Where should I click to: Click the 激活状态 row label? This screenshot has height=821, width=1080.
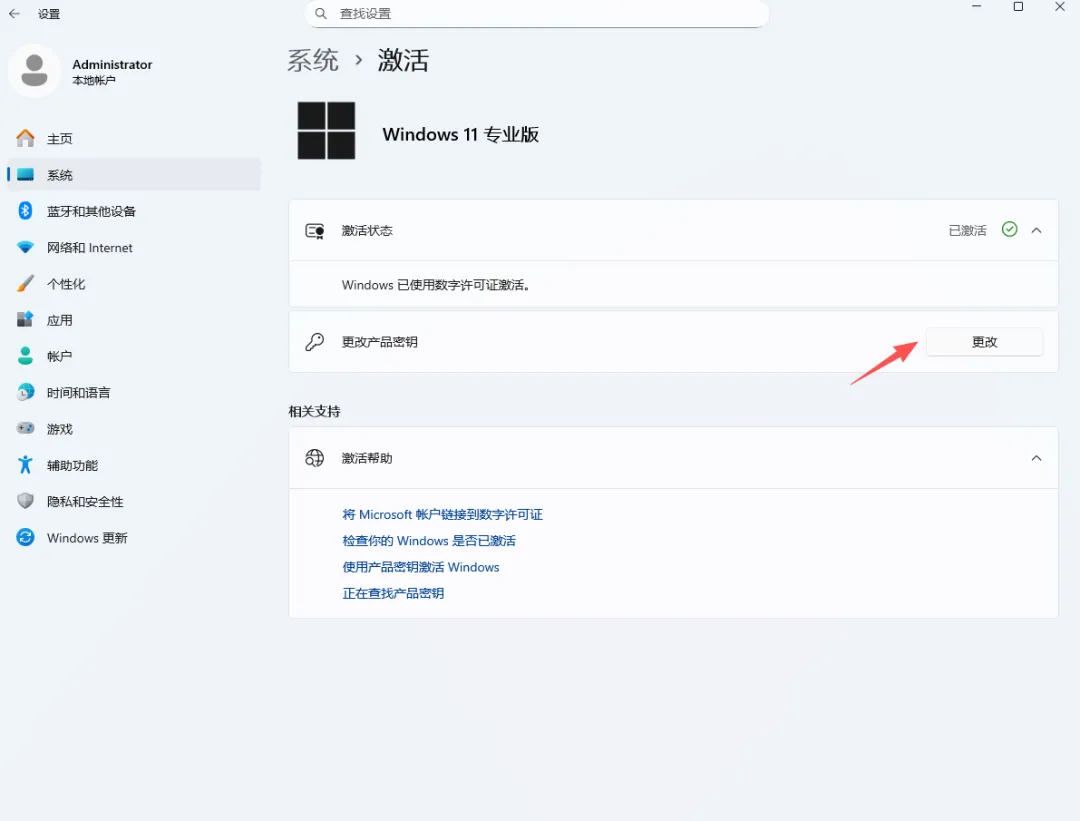point(367,231)
